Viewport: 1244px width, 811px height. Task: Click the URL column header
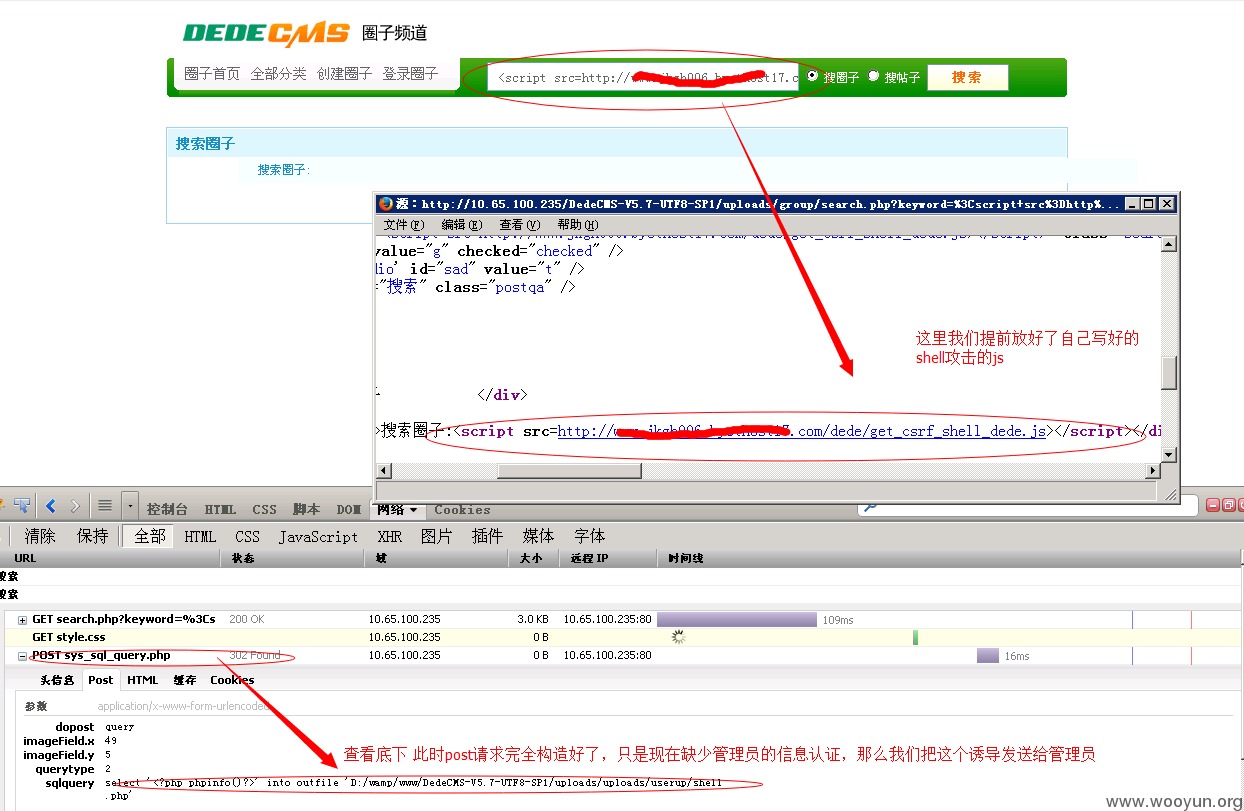point(110,558)
